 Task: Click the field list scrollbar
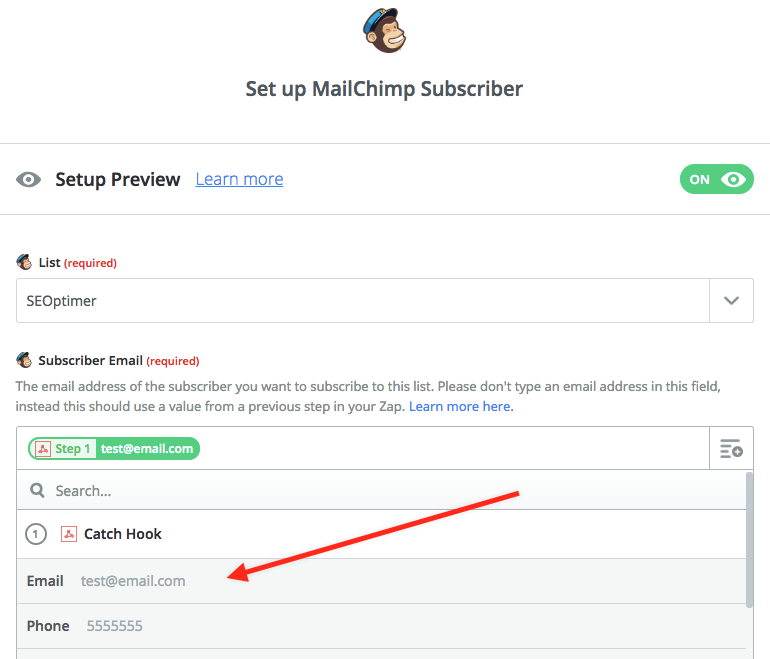pos(750,540)
